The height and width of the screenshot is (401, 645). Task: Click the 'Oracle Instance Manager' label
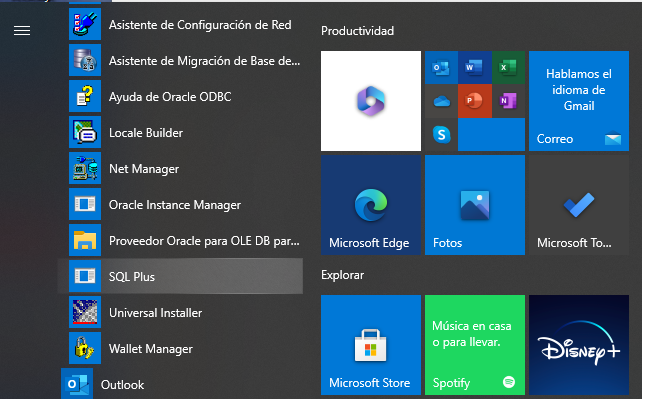tap(174, 205)
